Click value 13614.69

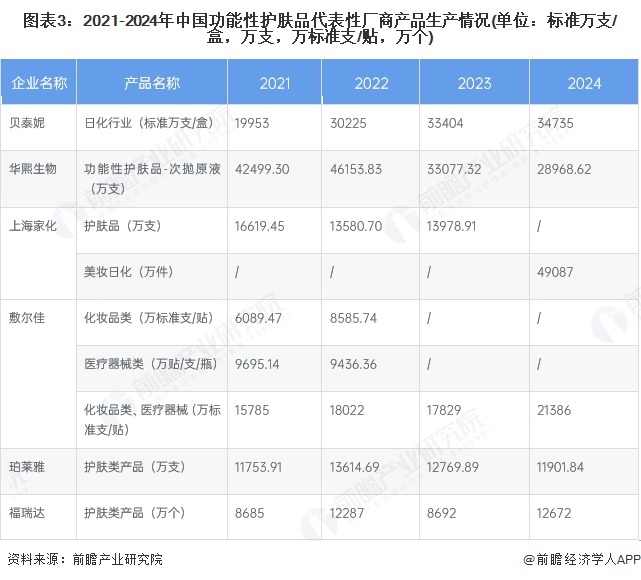[354, 467]
